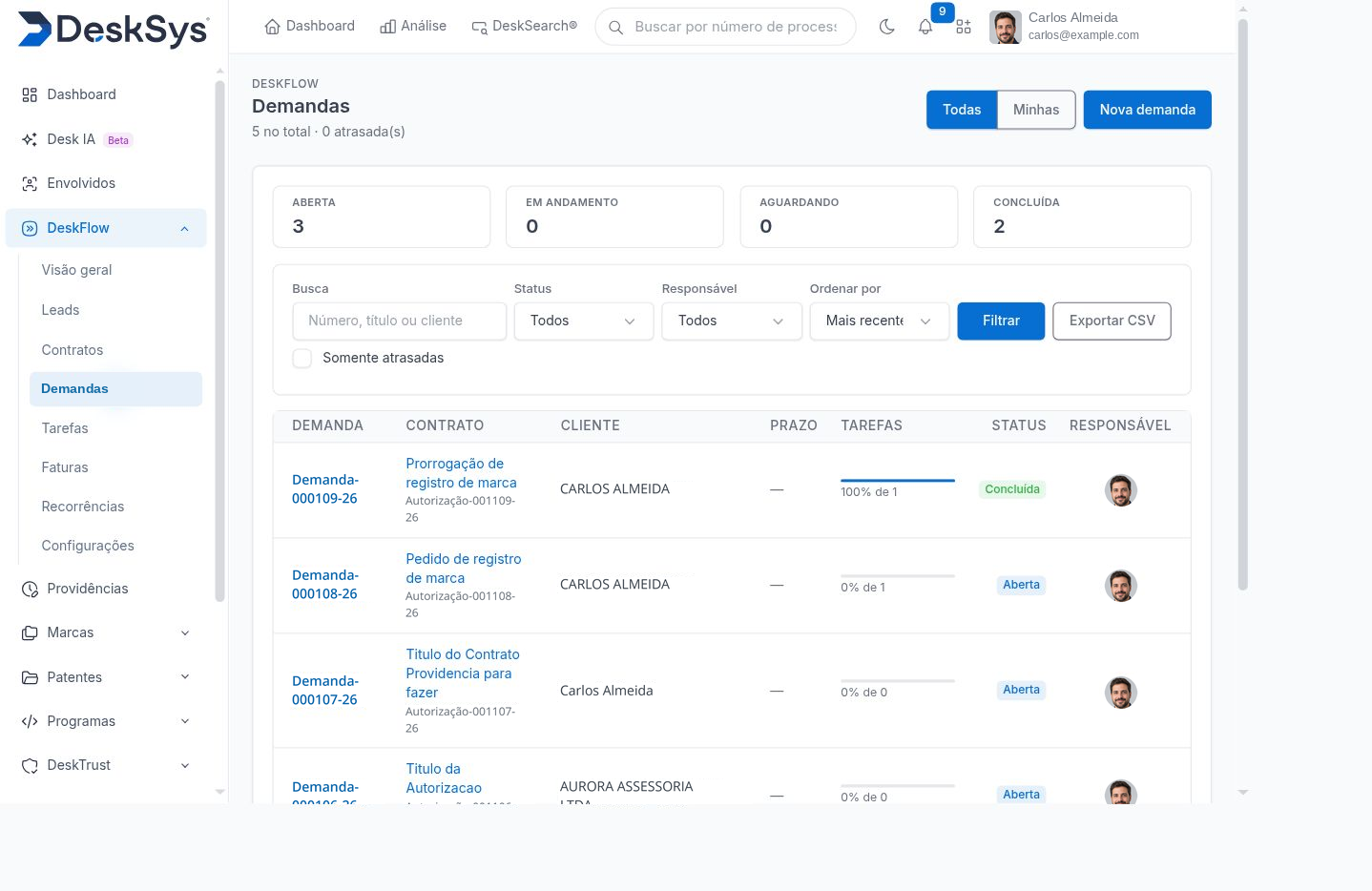The image size is (1372, 891).
Task: Expand the Patentes sidebar section
Action: click(x=185, y=677)
